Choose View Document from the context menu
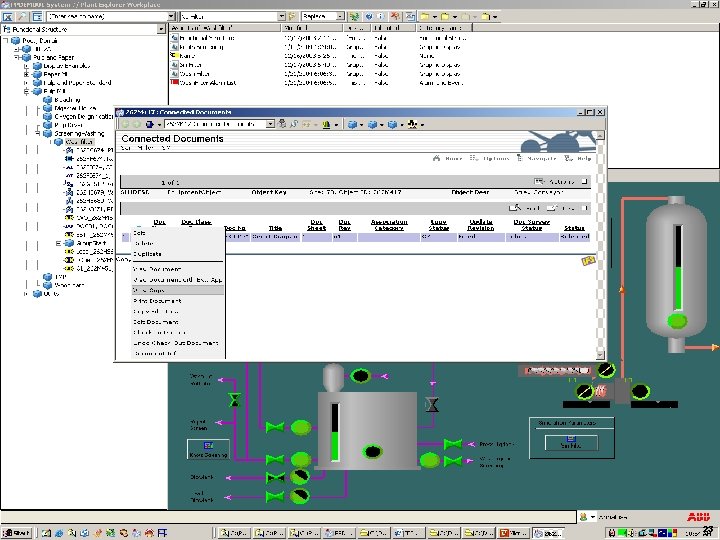This screenshot has width=720, height=540. 157,269
